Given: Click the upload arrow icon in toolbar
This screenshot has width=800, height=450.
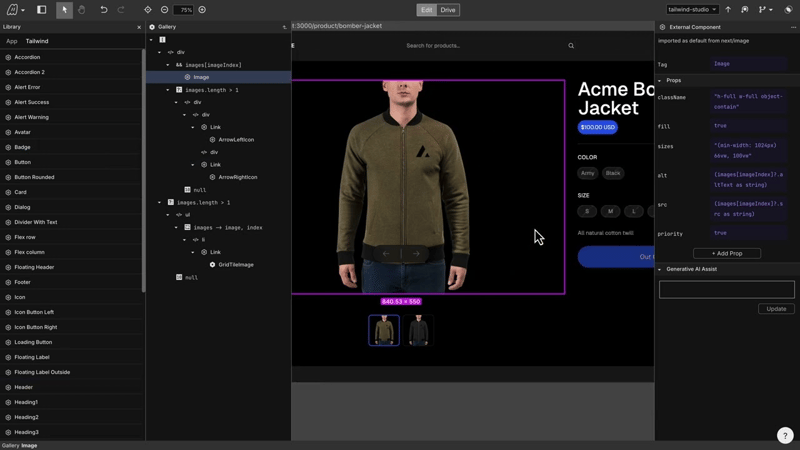Looking at the screenshot, I should 728,10.
